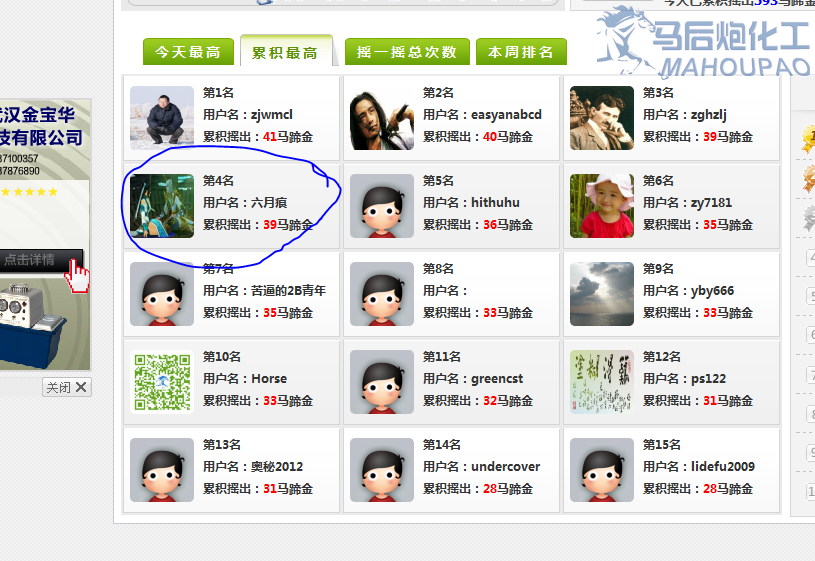This screenshot has width=815, height=561.
Task: Open yby666's cloudy sky avatar
Action: click(601, 294)
